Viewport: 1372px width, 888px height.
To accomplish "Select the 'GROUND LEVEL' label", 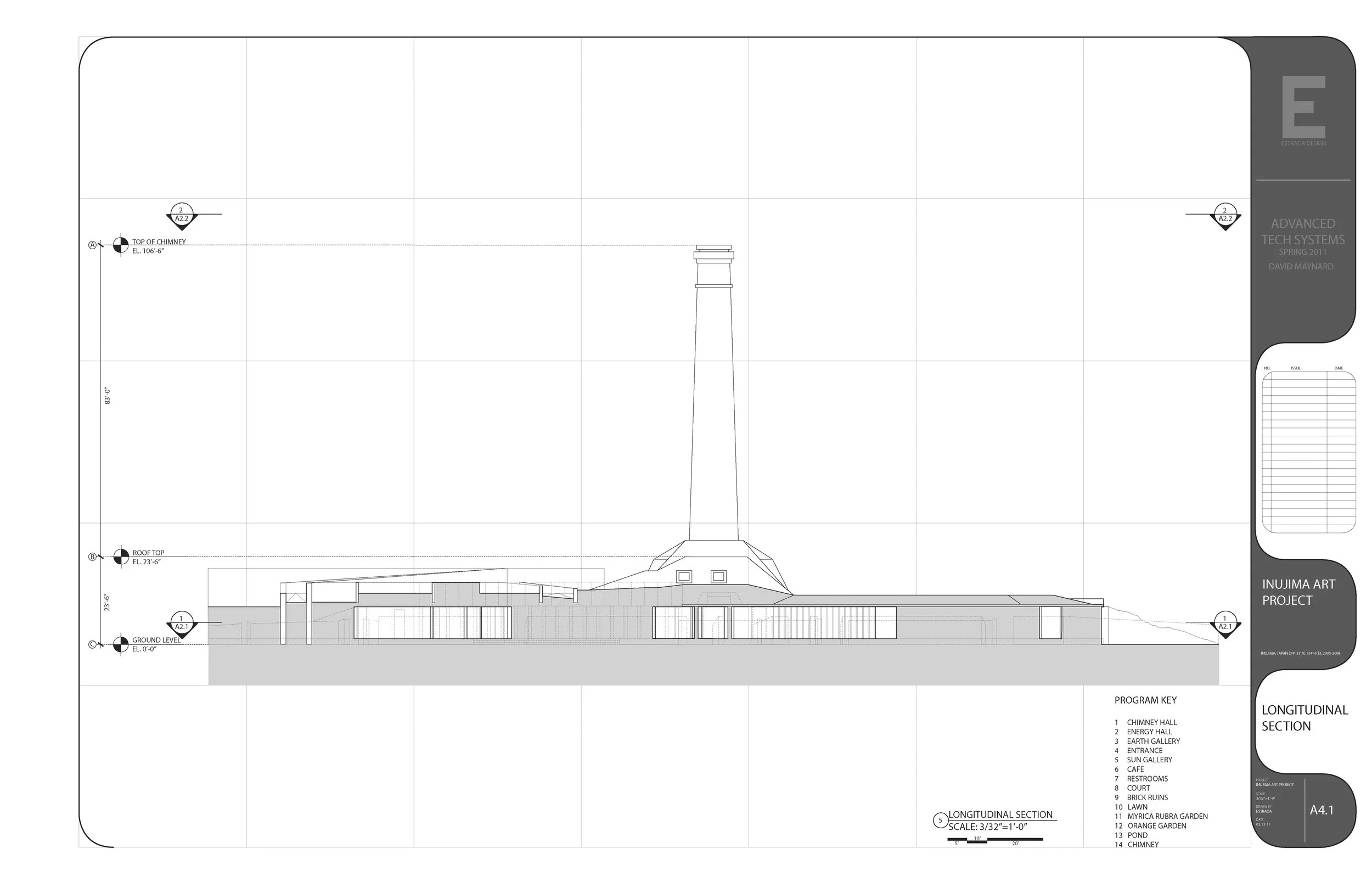I will click(156, 640).
